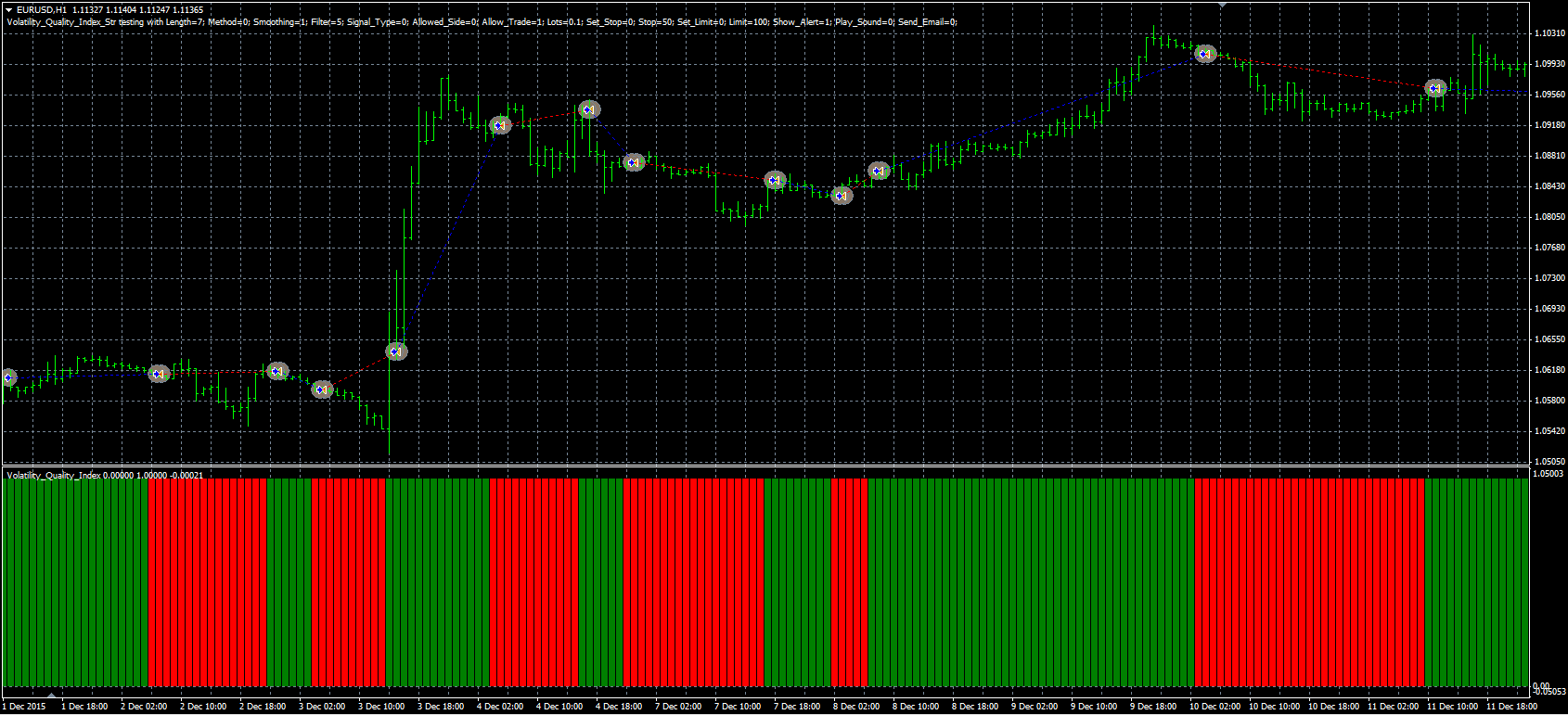Image resolution: width=1568 pixels, height=715 pixels.
Task: Click the 3 Dec 10:00 time label
Action: click(x=381, y=707)
